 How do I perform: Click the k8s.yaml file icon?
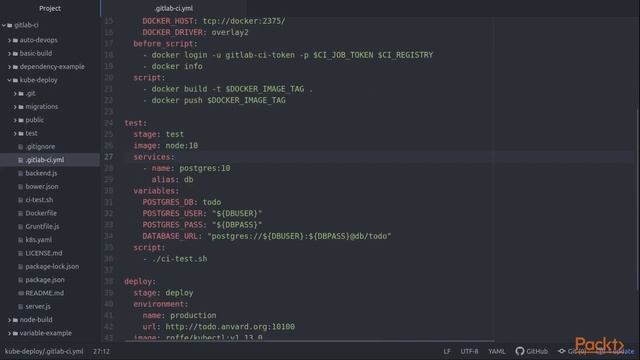(x=20, y=240)
